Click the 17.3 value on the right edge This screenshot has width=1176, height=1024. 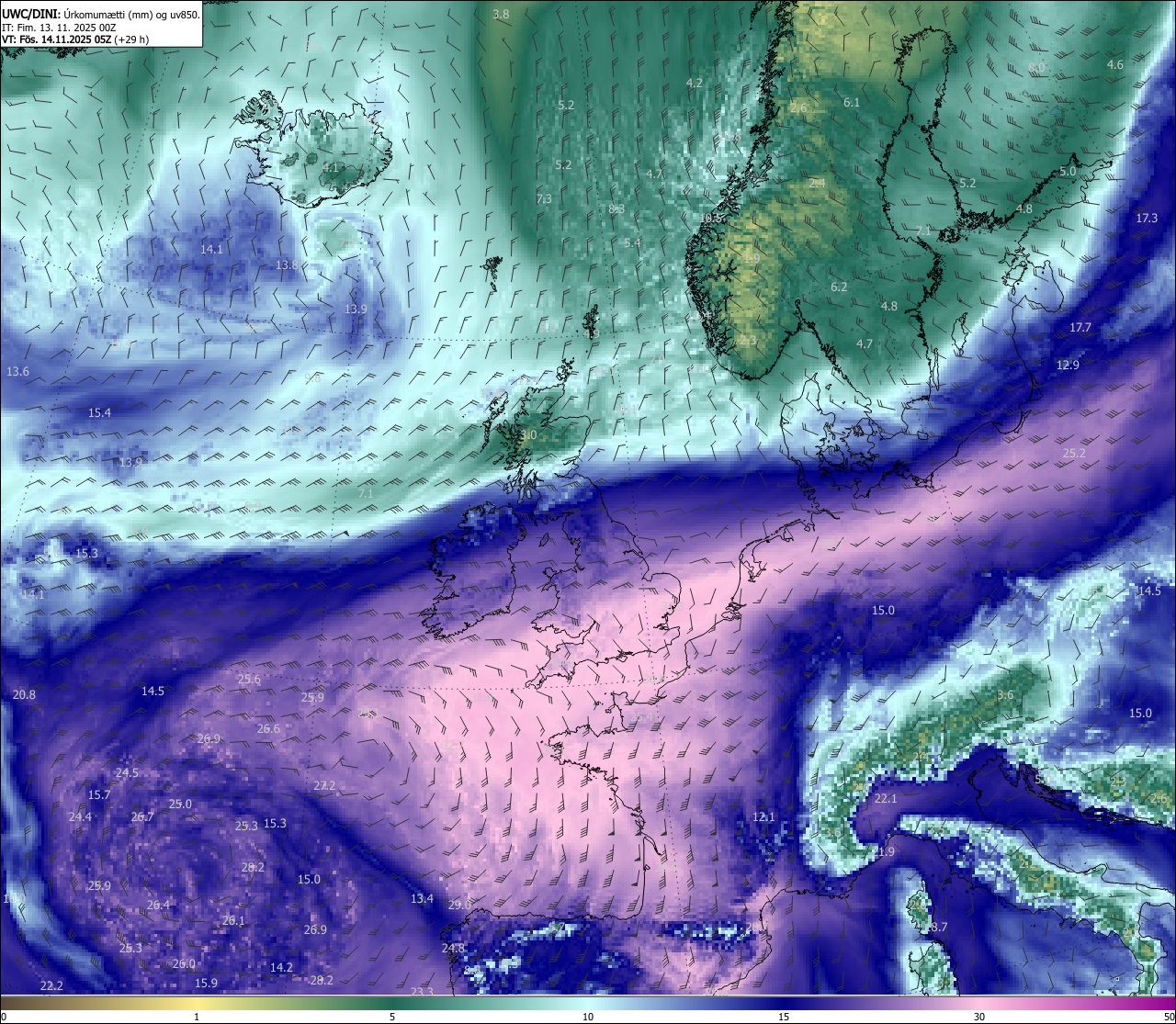[x=1147, y=219]
